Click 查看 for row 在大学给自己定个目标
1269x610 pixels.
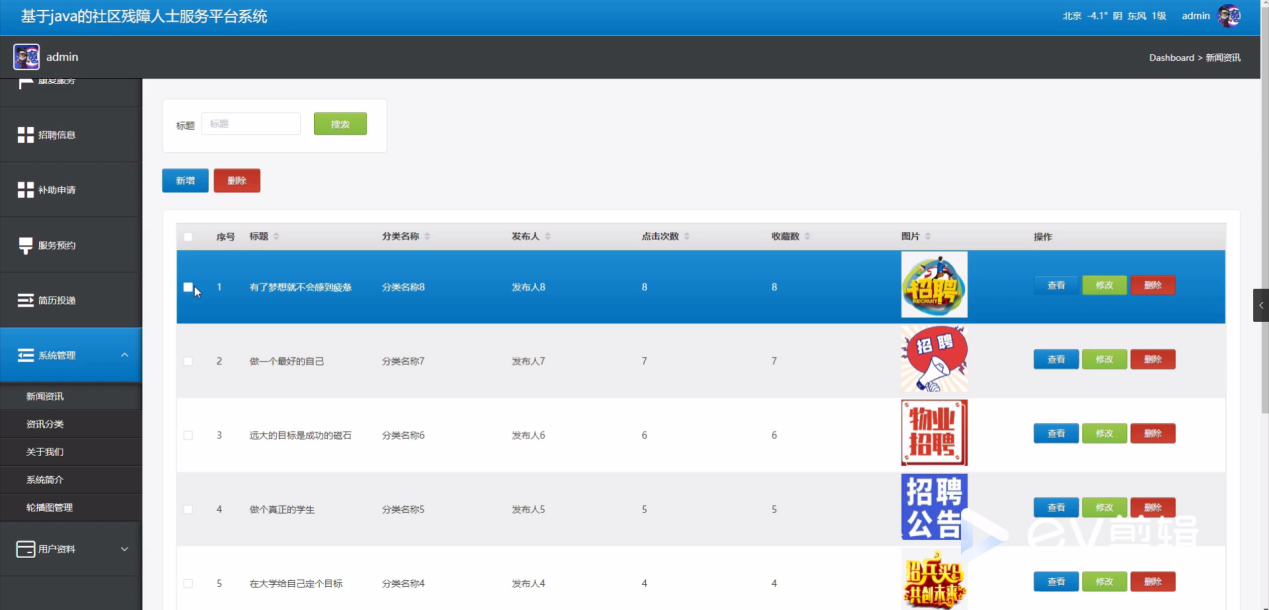pyautogui.click(x=1056, y=581)
